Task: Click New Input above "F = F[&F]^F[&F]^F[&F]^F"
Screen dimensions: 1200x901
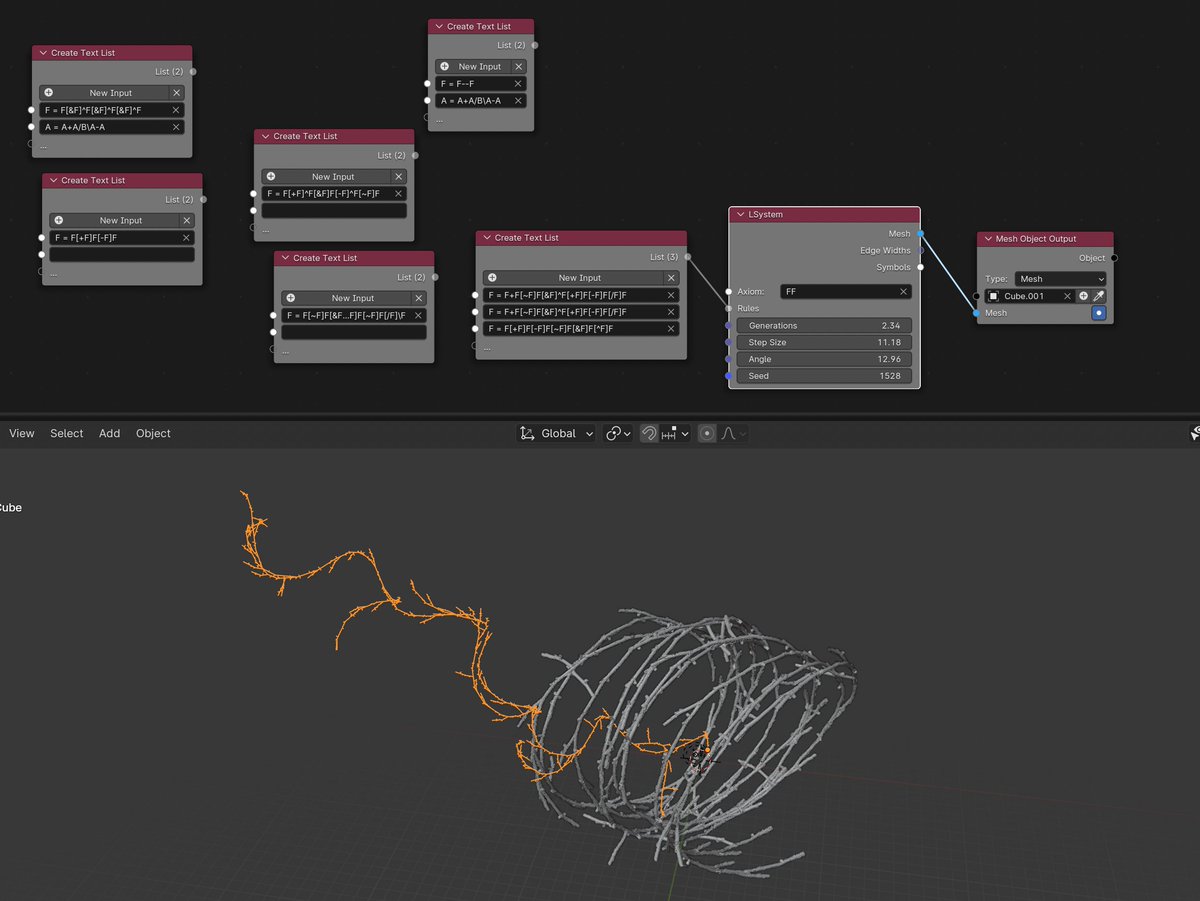Action: [x=102, y=93]
